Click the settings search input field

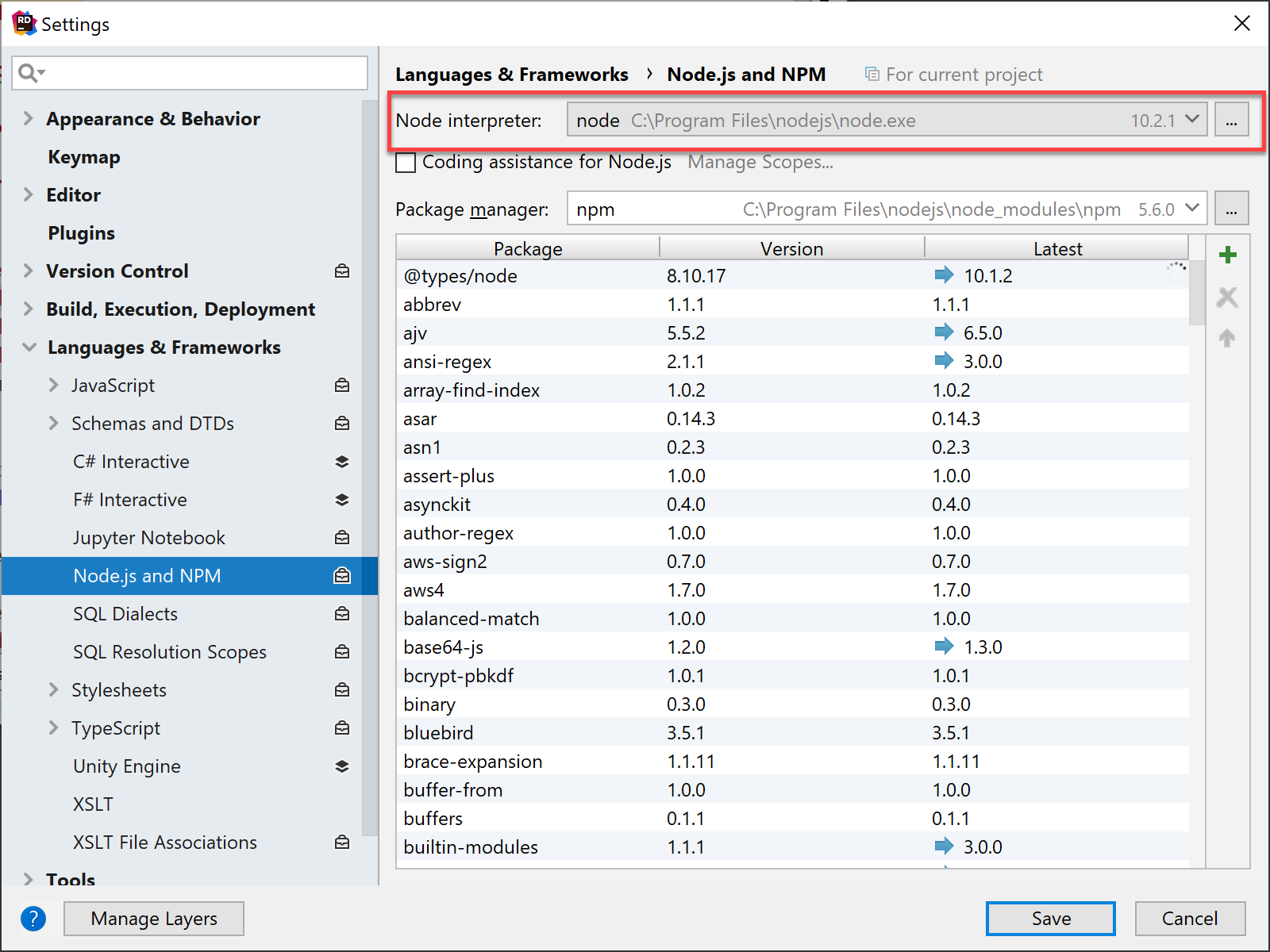pos(190,73)
